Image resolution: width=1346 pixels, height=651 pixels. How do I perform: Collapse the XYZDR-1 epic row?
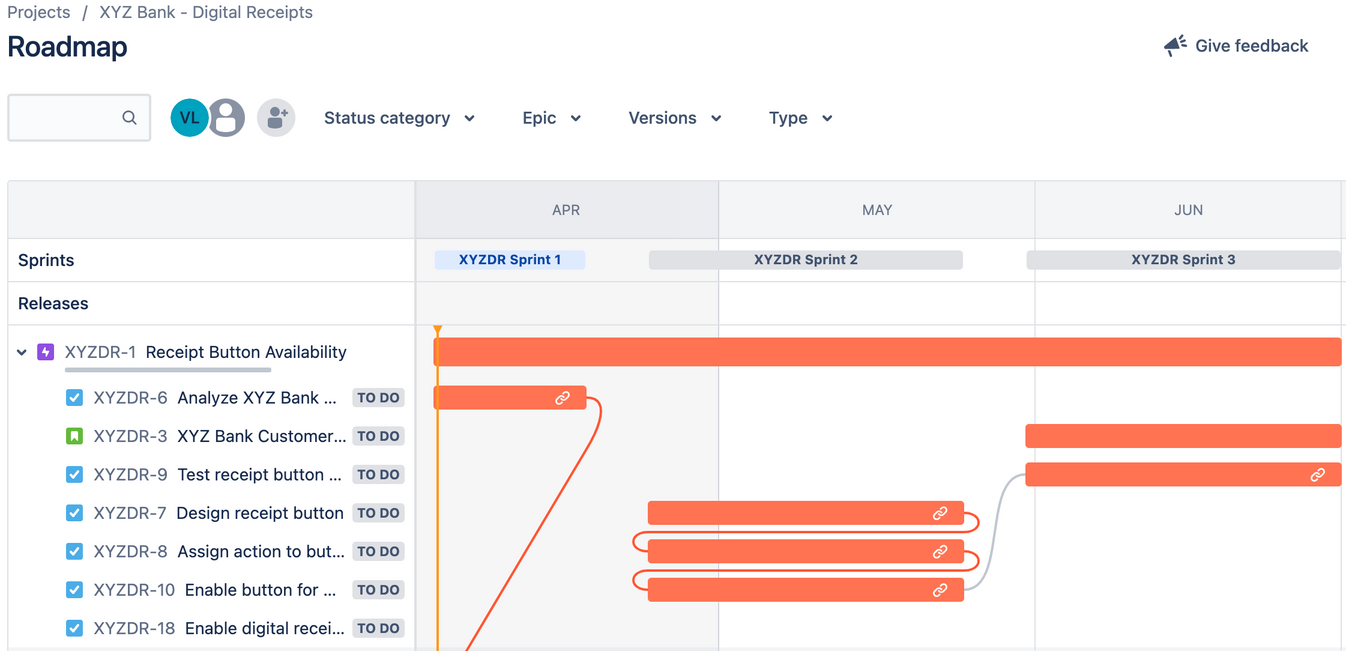point(22,352)
